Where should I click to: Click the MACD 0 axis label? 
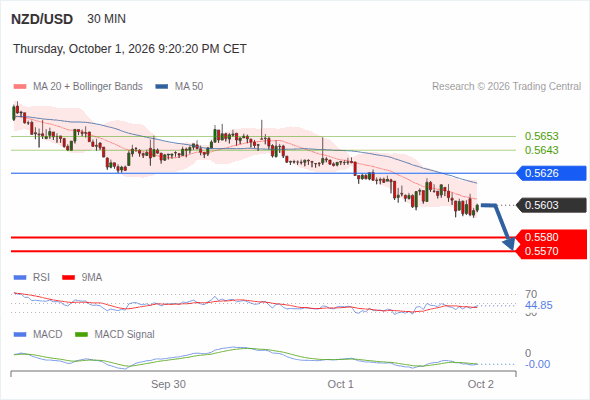click(x=528, y=353)
